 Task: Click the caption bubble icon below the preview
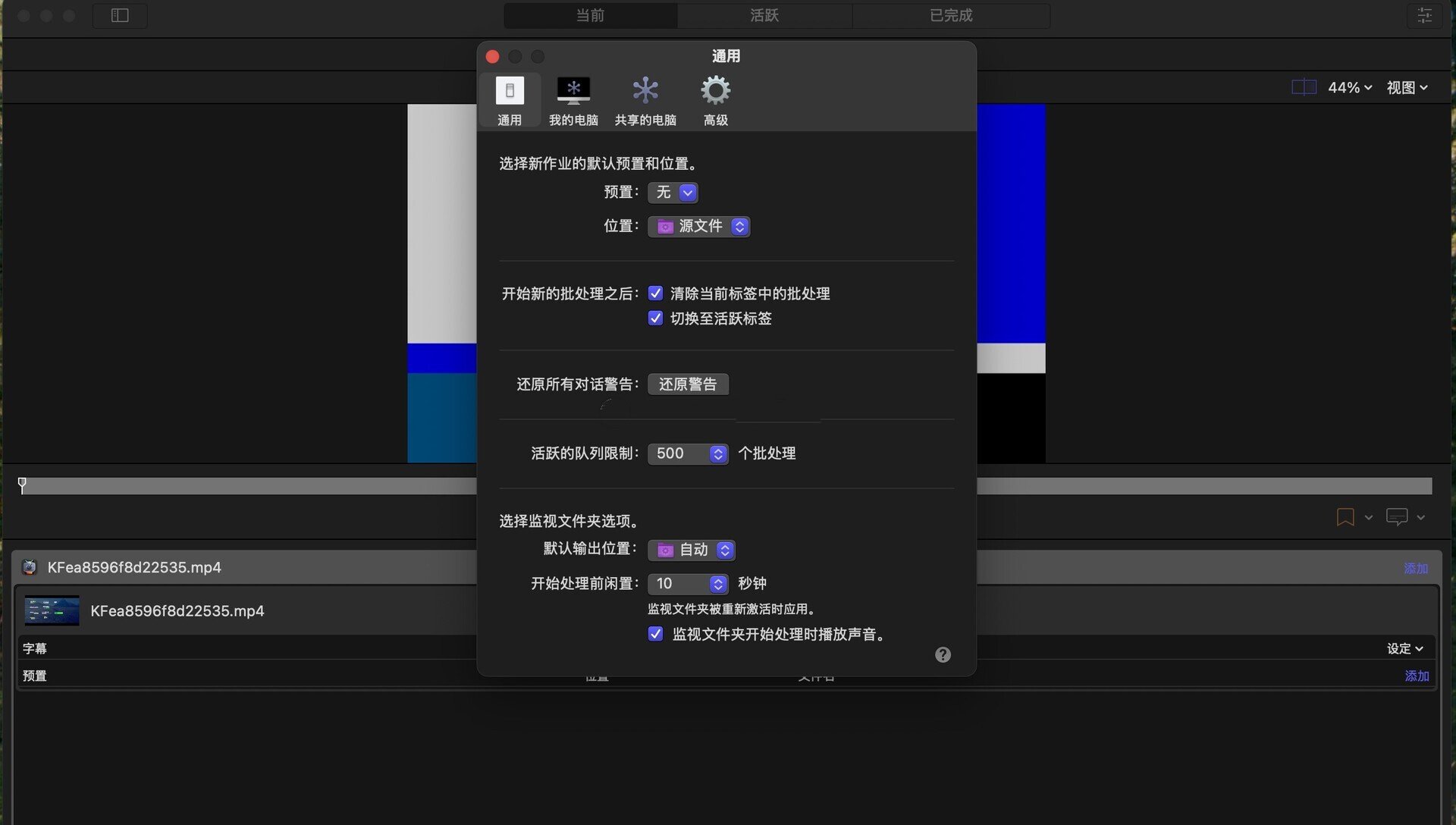(1397, 517)
